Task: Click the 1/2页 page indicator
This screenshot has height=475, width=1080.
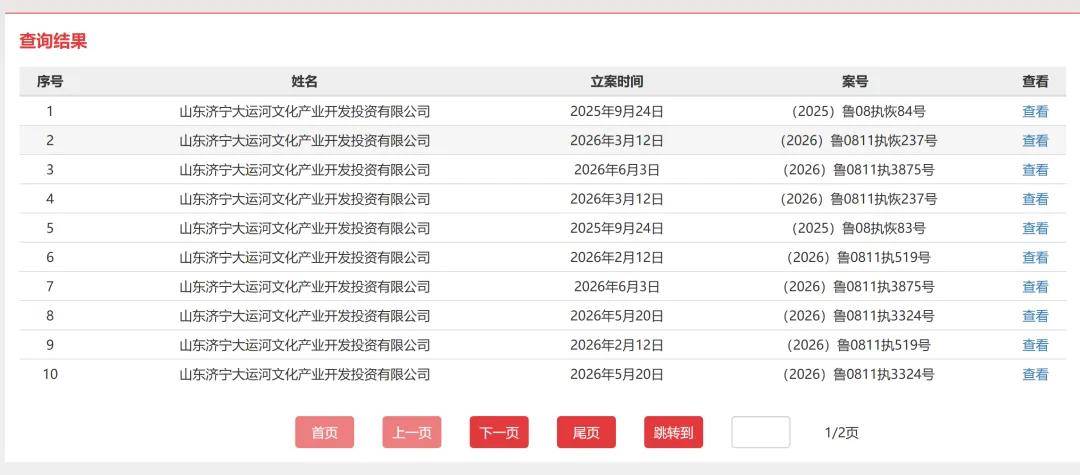Action: click(842, 433)
